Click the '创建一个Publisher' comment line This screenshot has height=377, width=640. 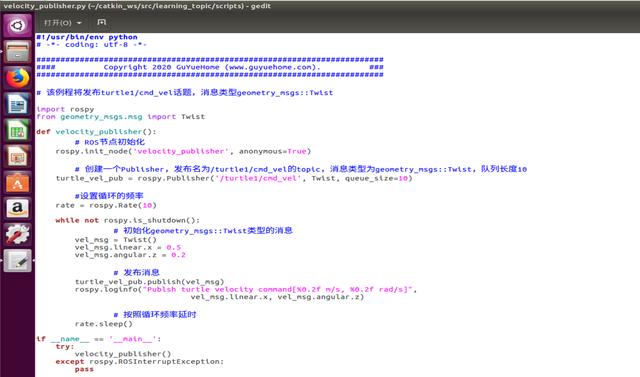[301, 169]
